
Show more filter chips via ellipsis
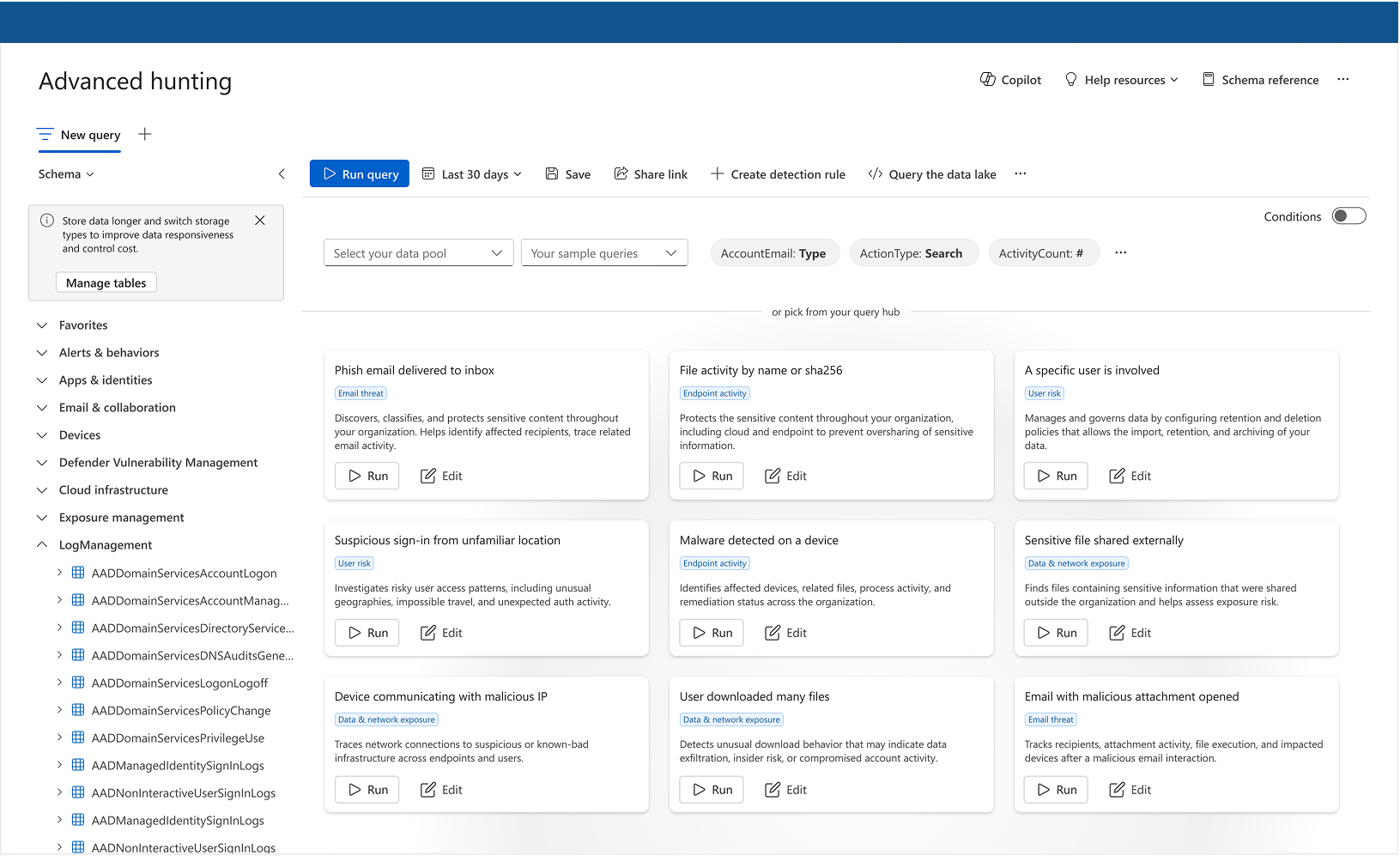[1121, 253]
